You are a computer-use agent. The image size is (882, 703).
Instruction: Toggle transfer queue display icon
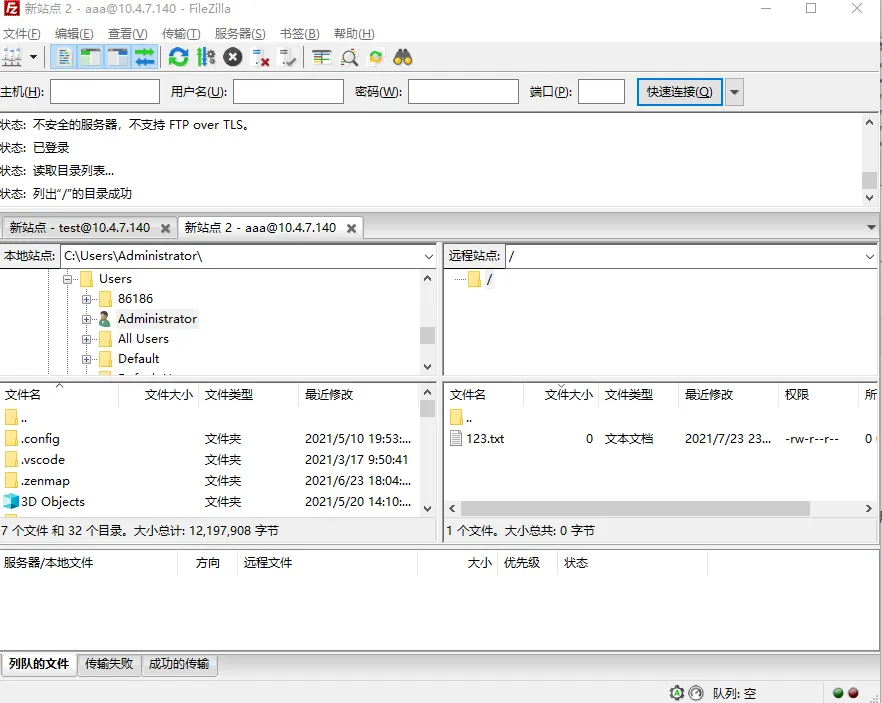(145, 57)
